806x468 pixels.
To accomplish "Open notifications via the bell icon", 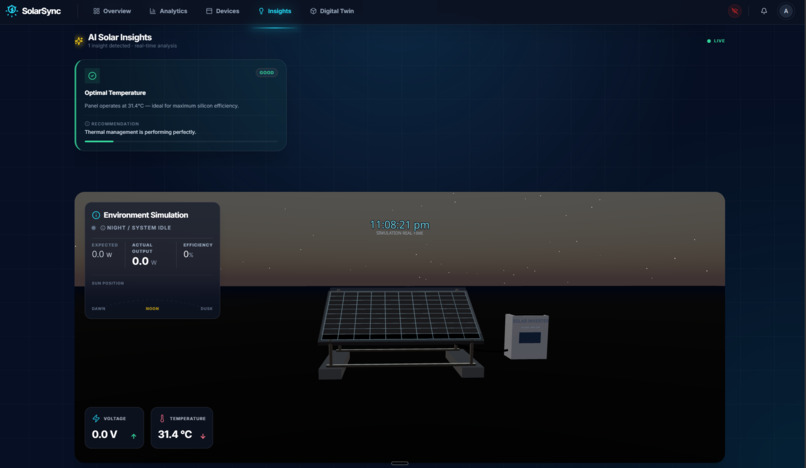I will [764, 11].
